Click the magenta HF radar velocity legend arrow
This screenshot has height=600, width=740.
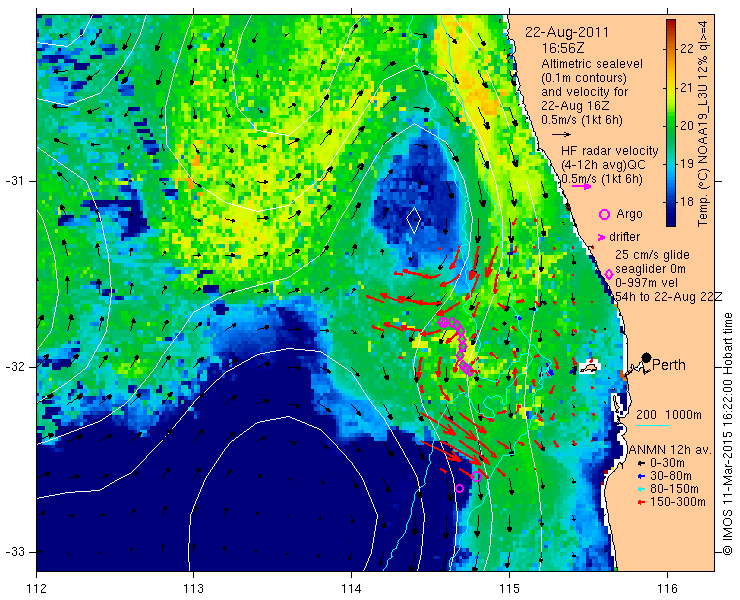[581, 186]
